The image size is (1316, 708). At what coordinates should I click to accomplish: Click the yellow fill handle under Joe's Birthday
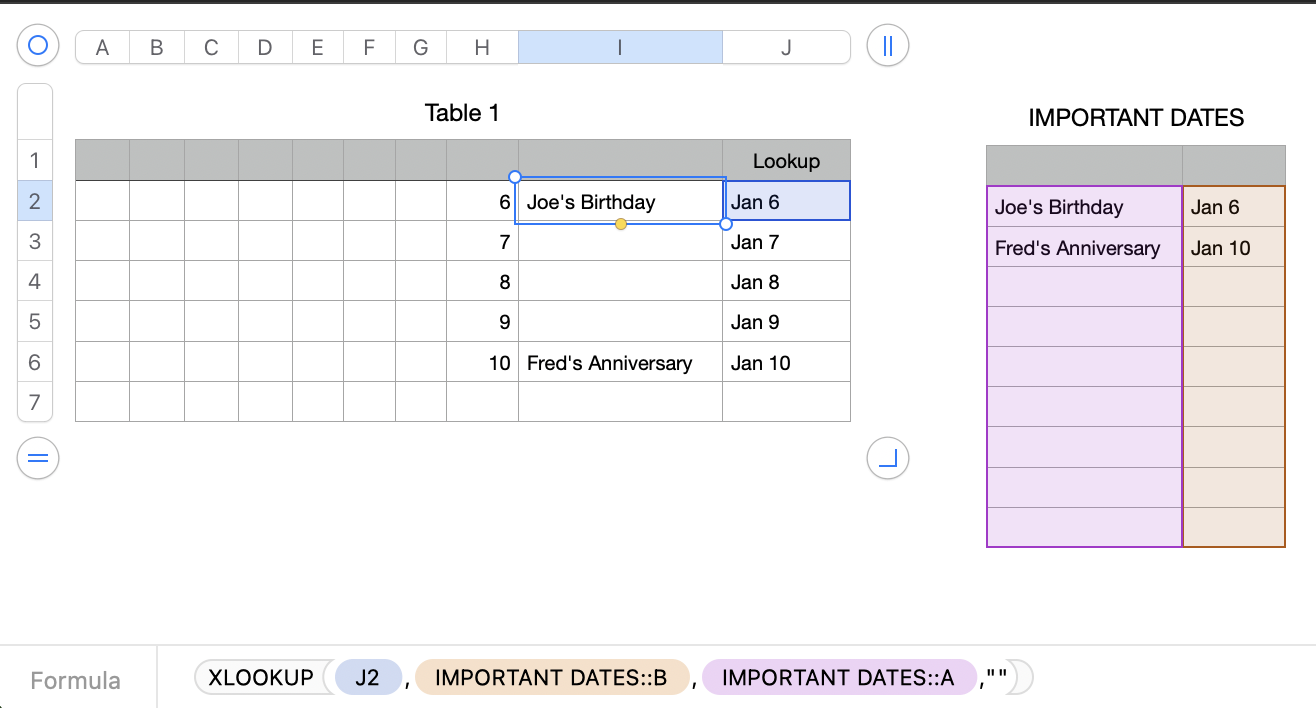(x=621, y=224)
